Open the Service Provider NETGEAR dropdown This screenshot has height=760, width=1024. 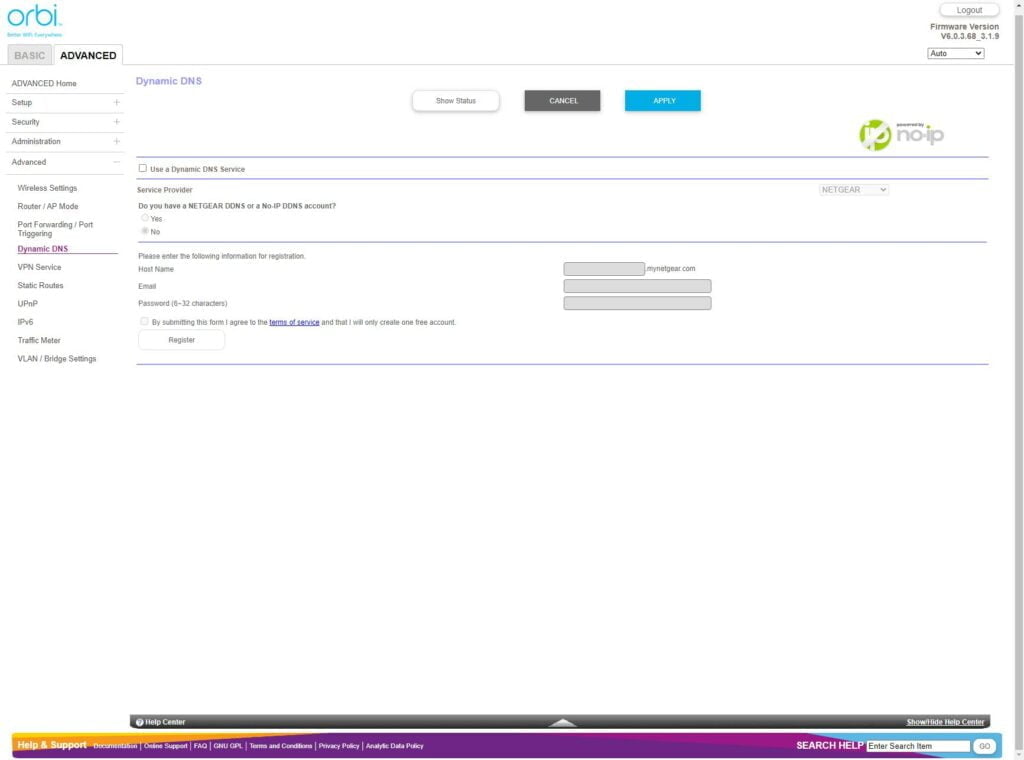[853, 190]
